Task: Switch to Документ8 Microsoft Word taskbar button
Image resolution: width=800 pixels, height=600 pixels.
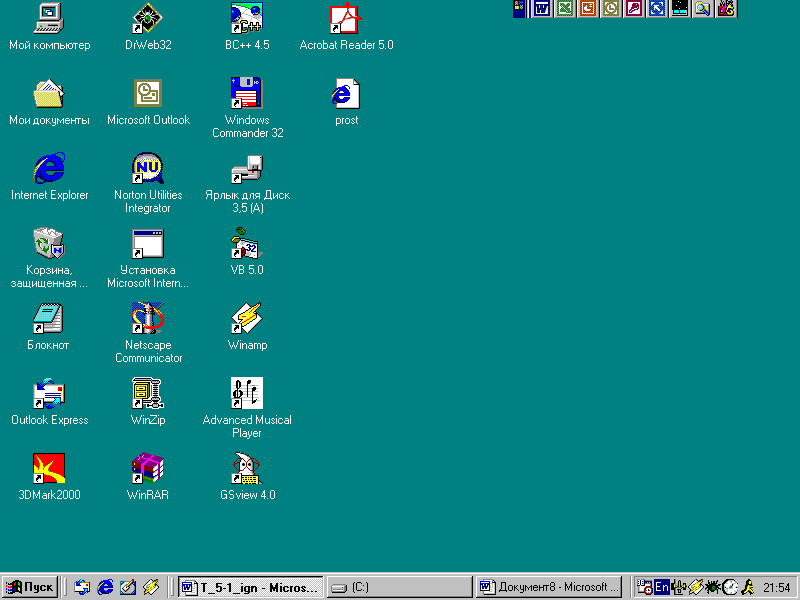Action: click(549, 587)
